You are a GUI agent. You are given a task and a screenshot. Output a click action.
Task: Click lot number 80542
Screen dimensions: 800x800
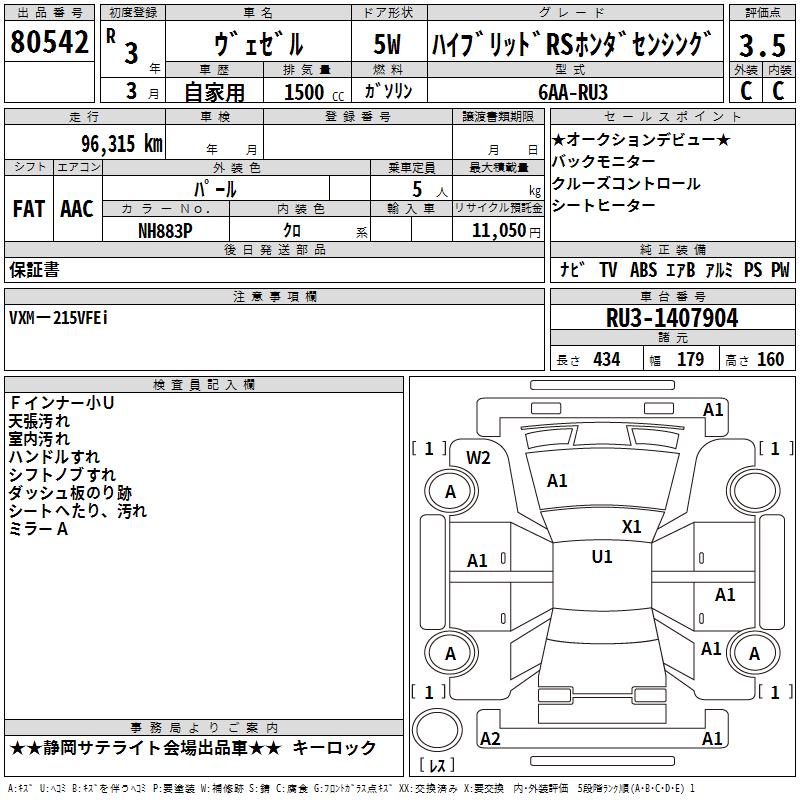49,42
